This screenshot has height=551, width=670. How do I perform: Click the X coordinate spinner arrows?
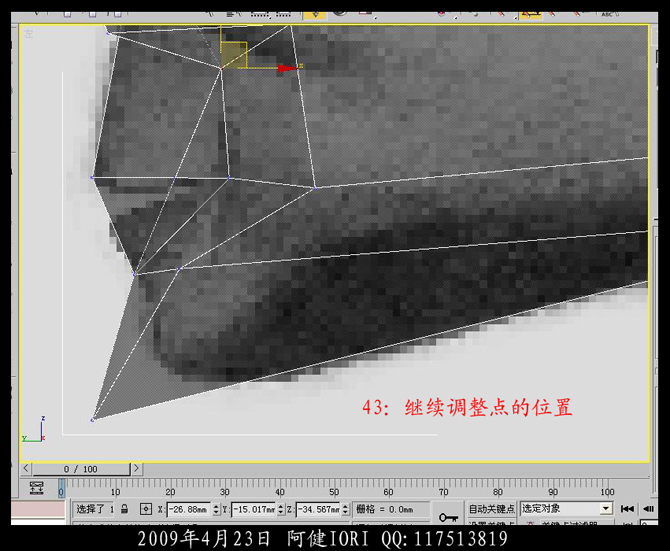click(x=216, y=509)
